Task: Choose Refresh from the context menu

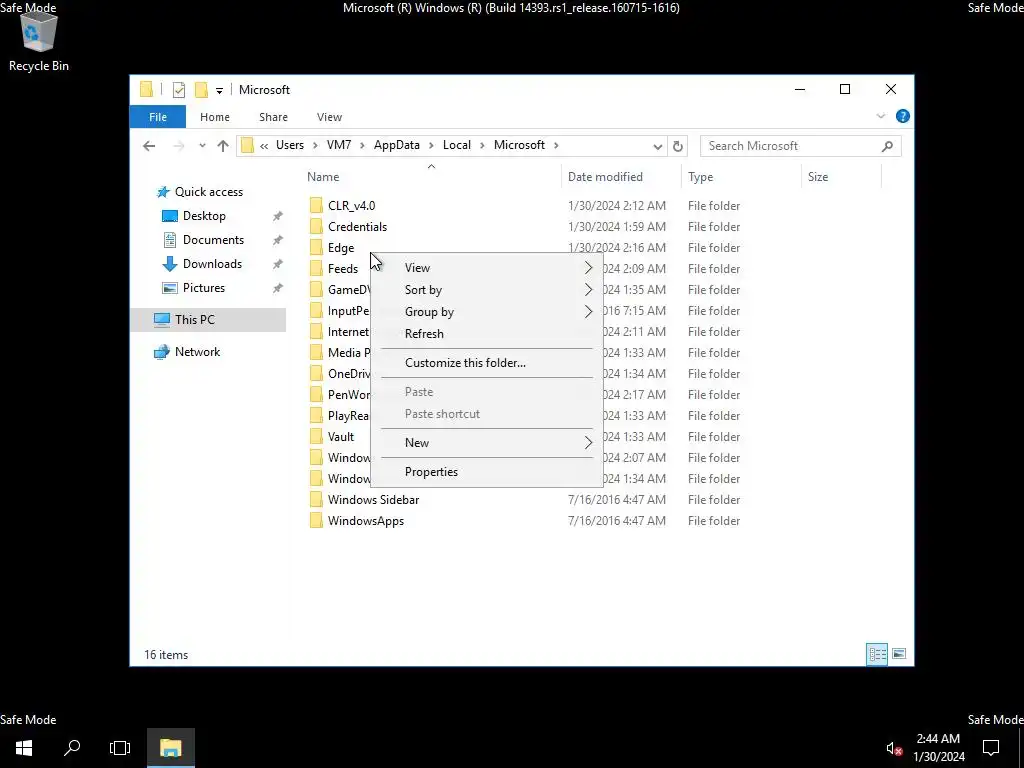Action: pos(487,334)
